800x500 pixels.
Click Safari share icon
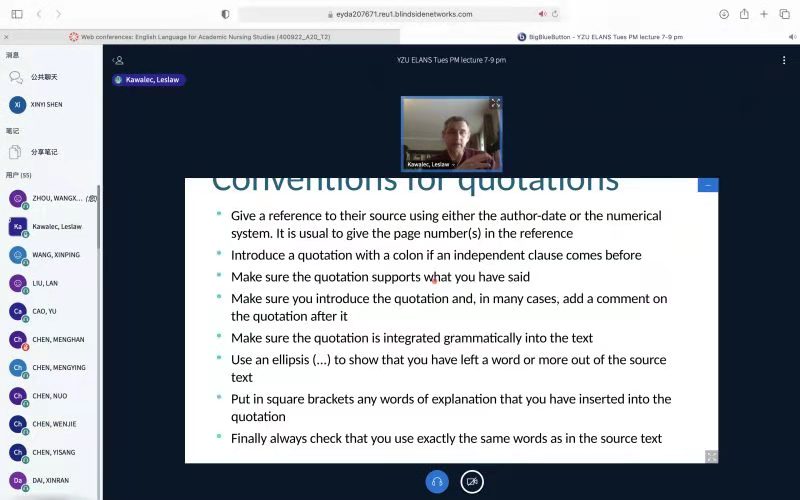[744, 14]
